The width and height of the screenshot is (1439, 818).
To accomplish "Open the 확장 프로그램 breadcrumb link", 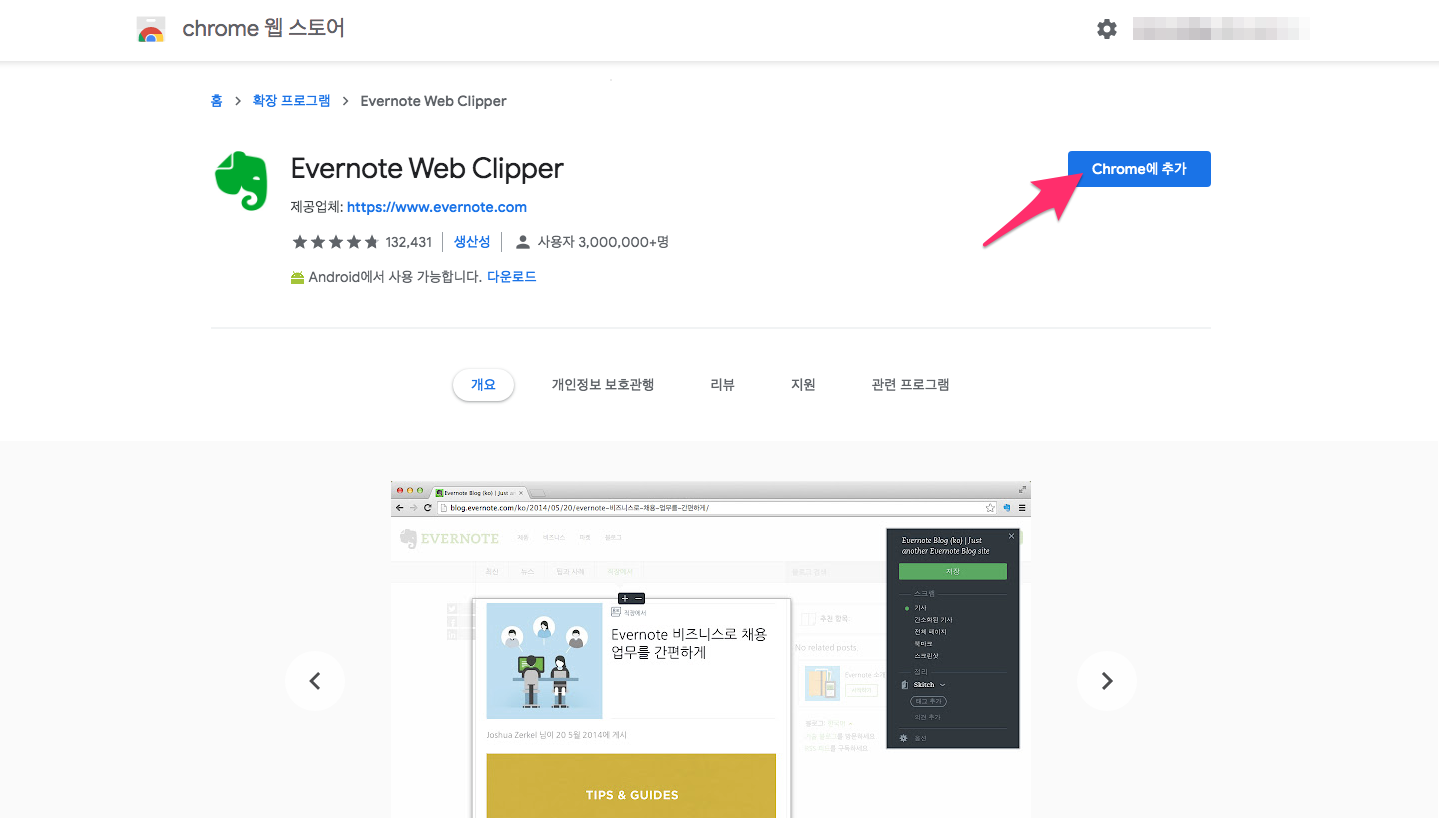I will pos(291,101).
